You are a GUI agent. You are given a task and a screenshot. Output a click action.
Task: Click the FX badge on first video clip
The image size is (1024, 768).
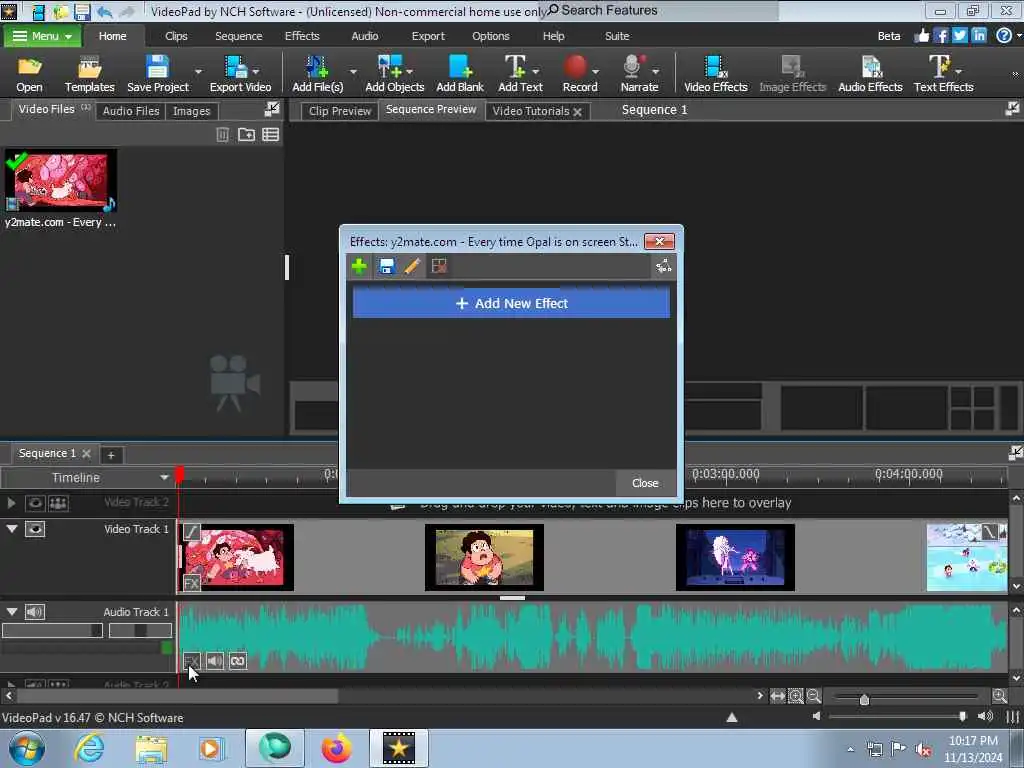point(191,583)
